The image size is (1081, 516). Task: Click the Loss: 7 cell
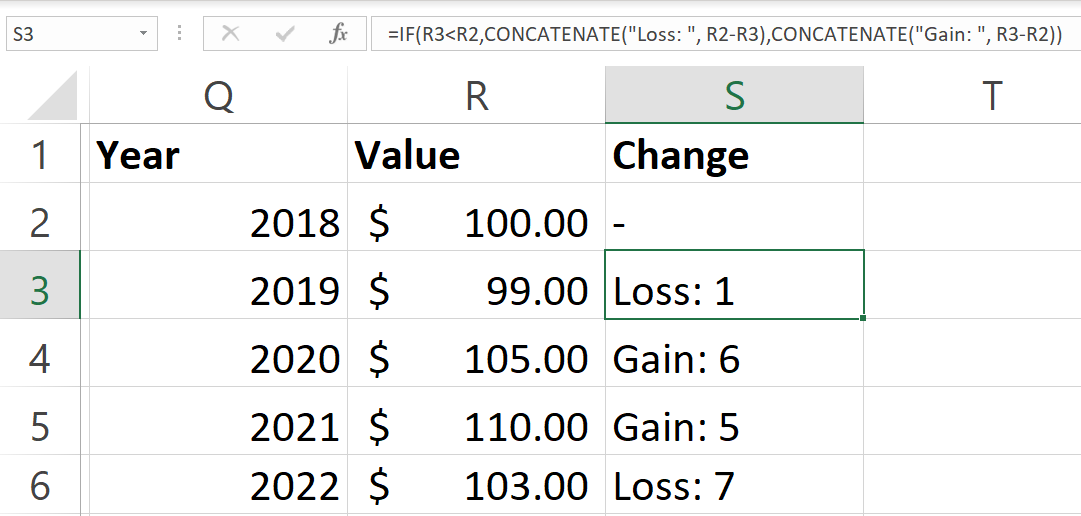click(x=734, y=484)
